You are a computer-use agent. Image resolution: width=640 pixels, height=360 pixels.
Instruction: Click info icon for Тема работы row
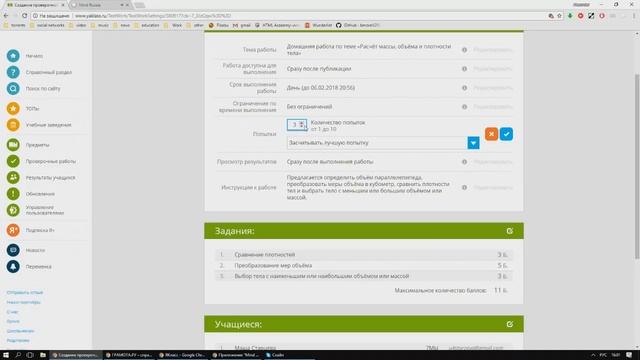click(464, 50)
